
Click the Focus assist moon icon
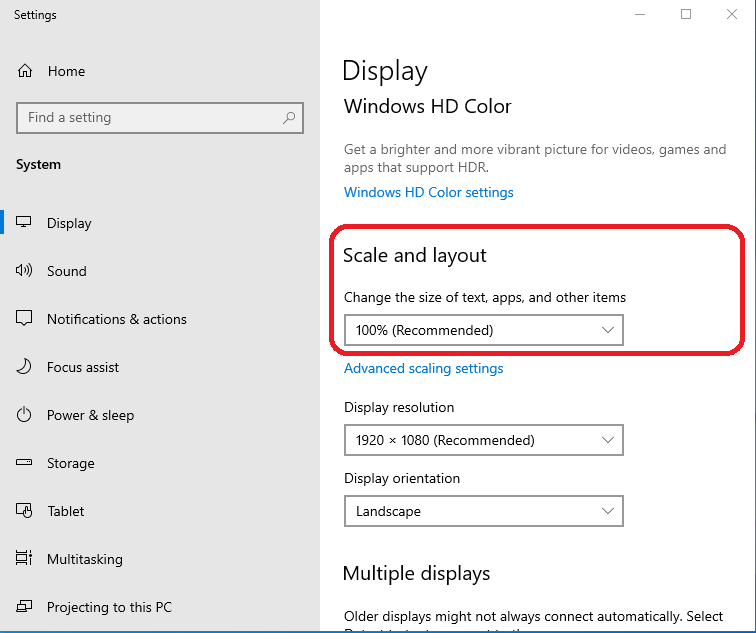(25, 367)
